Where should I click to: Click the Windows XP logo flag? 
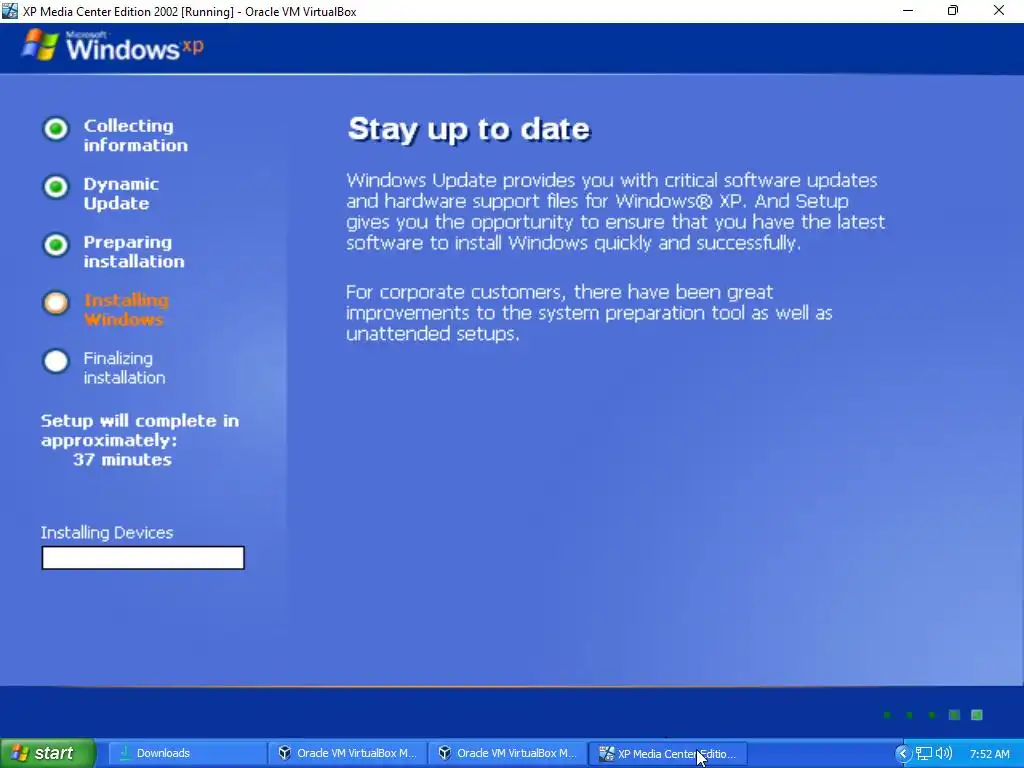tap(40, 45)
